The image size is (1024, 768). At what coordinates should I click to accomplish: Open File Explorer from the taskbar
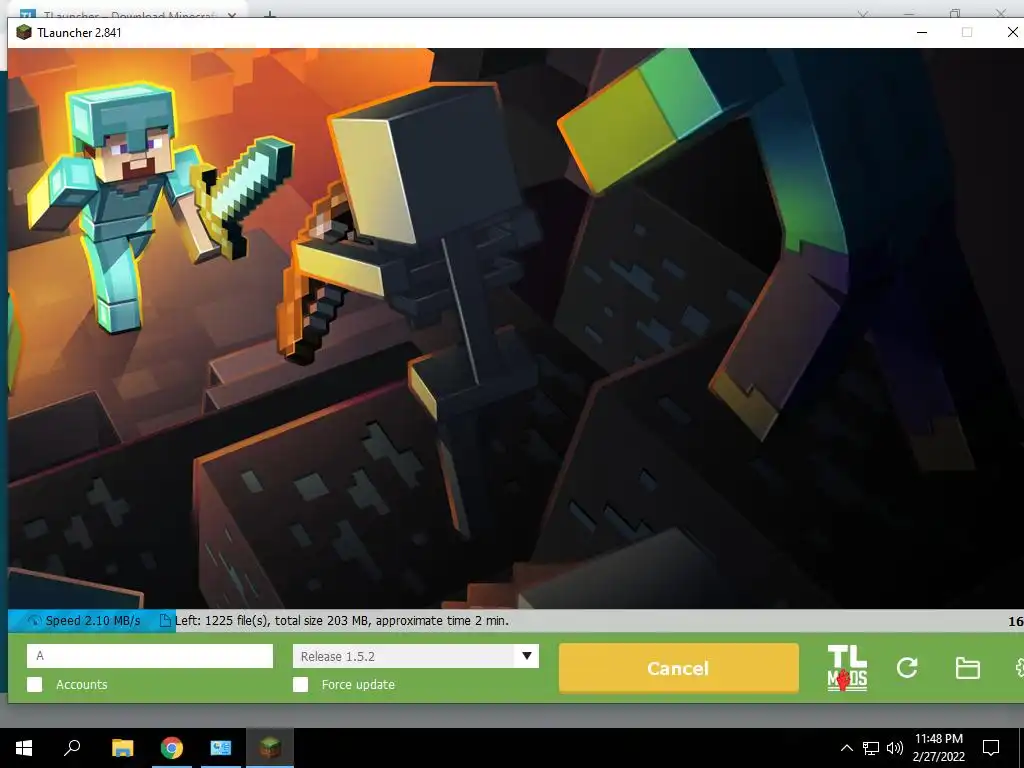pos(122,748)
